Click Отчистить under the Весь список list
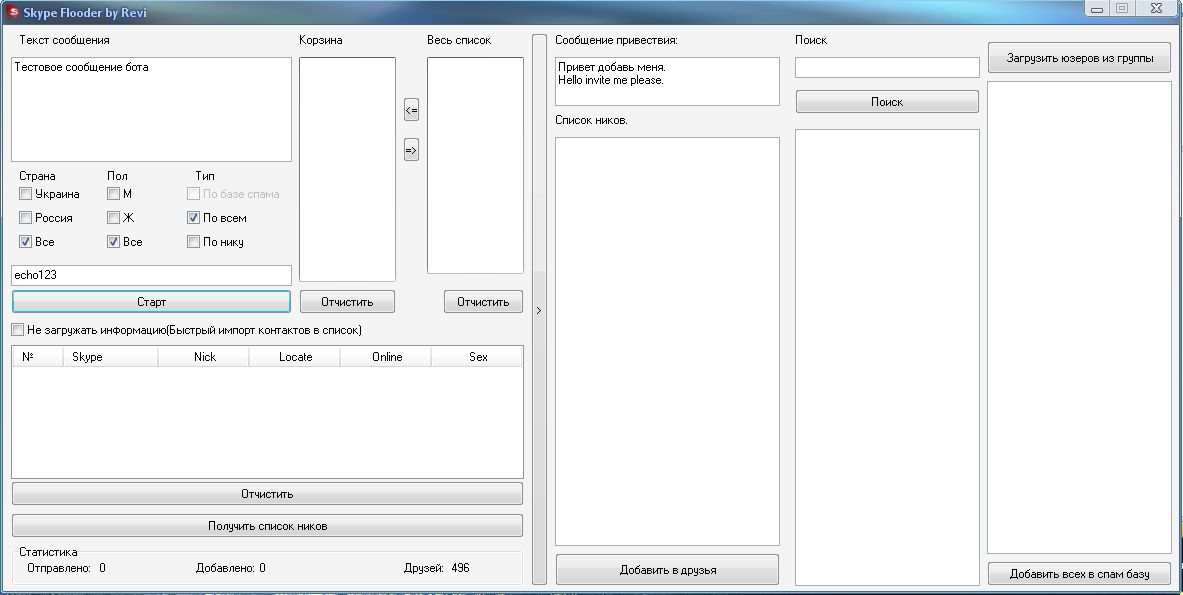1183x595 pixels. [483, 302]
